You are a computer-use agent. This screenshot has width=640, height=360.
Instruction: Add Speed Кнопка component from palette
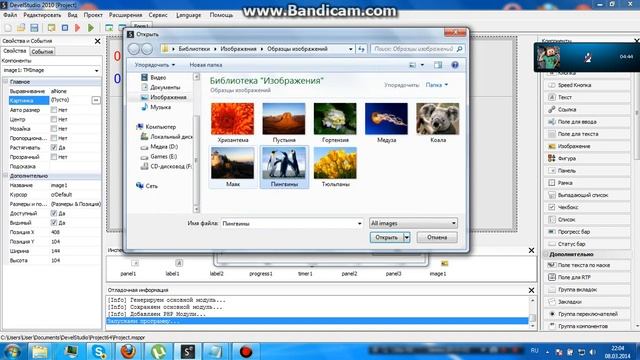click(x=587, y=85)
